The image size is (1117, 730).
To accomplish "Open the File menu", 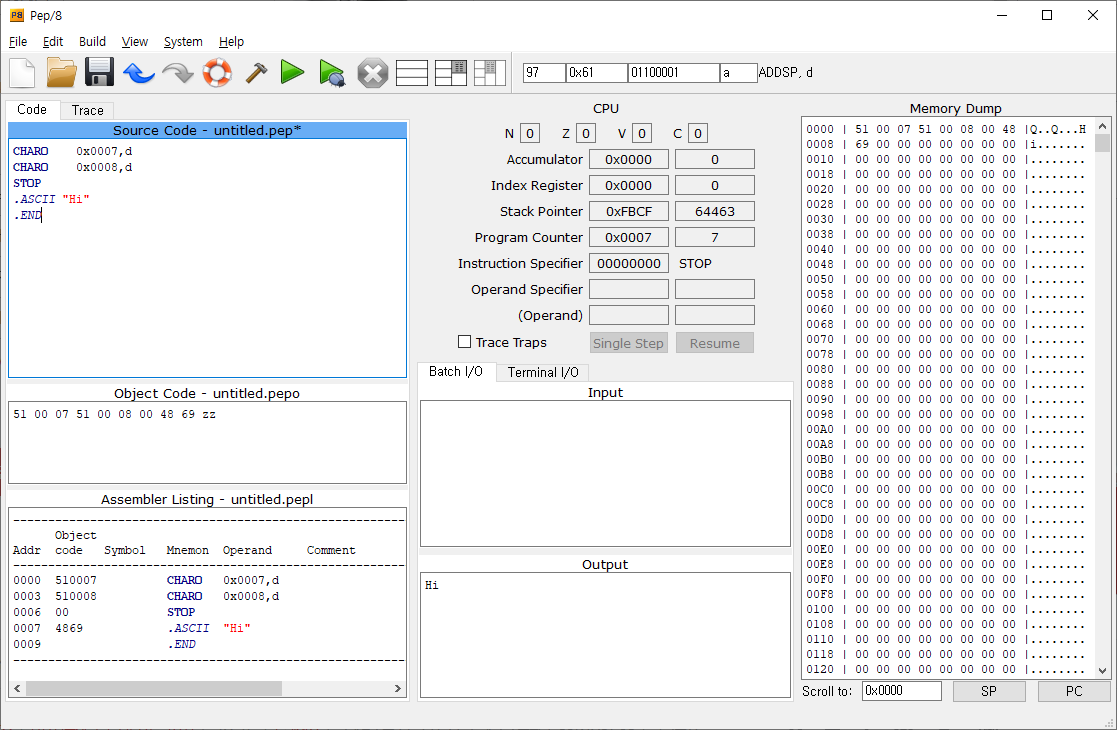I will click(18, 41).
